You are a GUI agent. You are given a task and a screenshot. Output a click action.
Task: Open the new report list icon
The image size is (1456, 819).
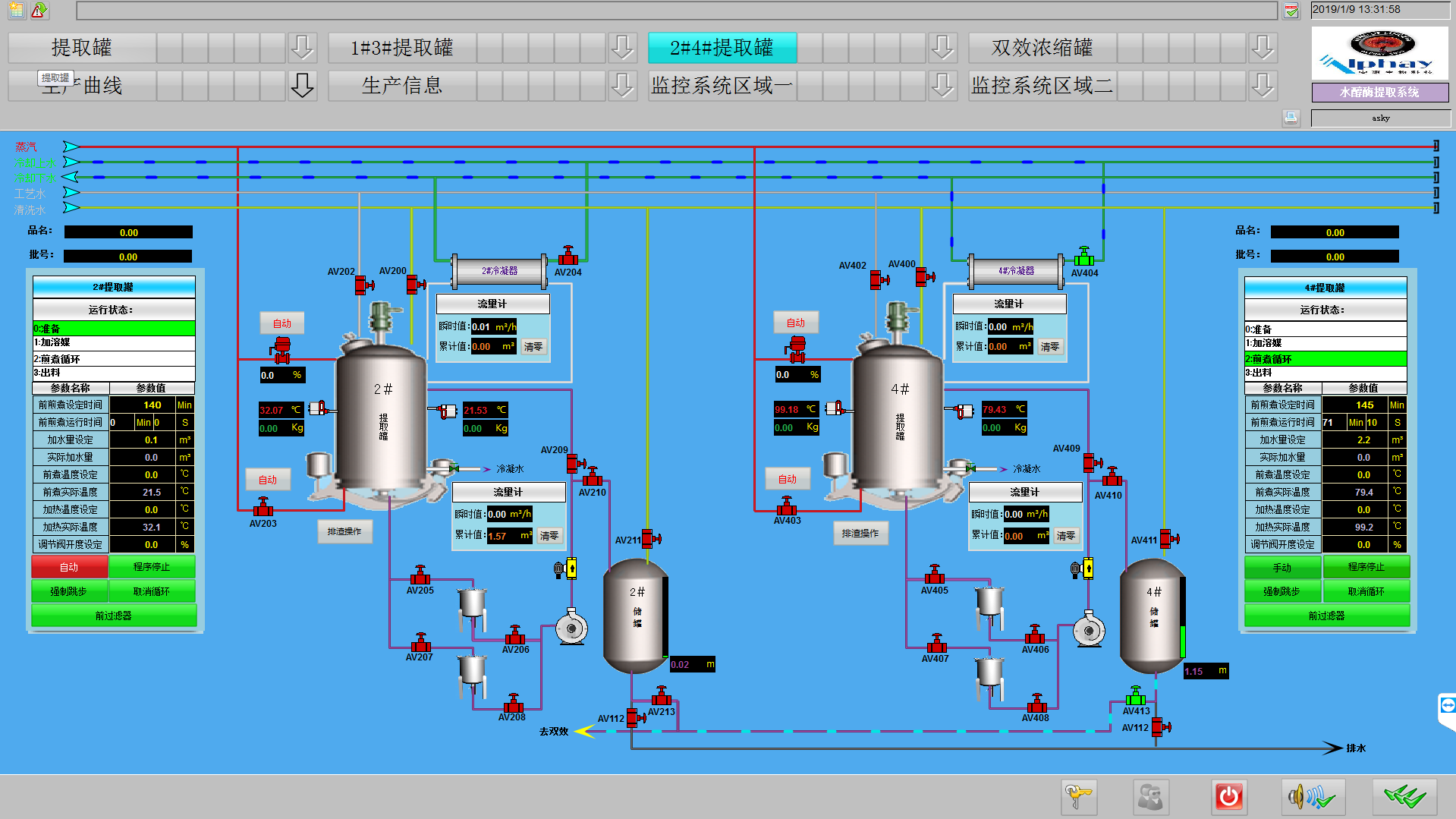coord(17,10)
